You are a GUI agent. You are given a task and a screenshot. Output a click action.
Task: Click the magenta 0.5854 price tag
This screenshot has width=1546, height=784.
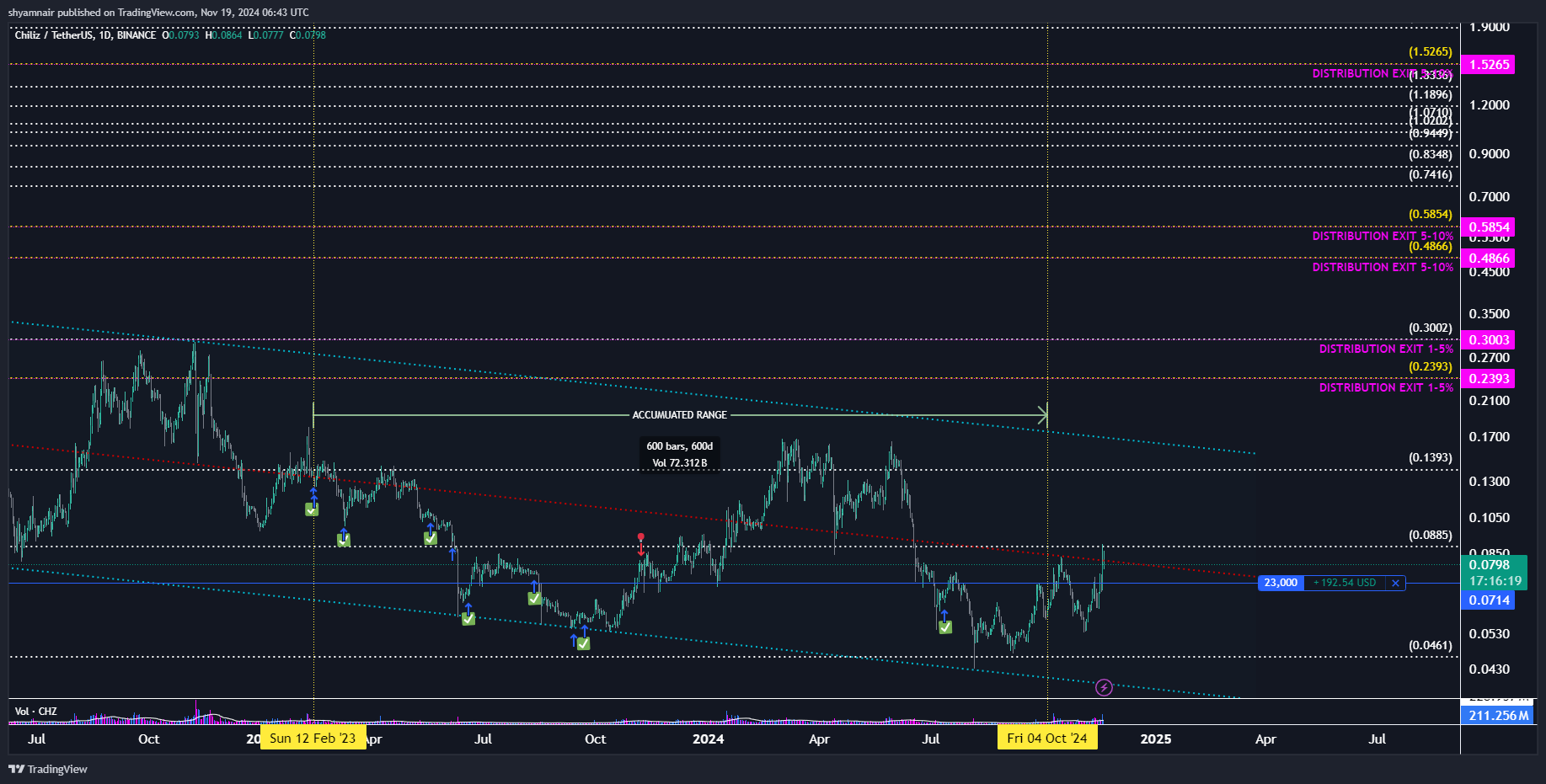pos(1489,227)
